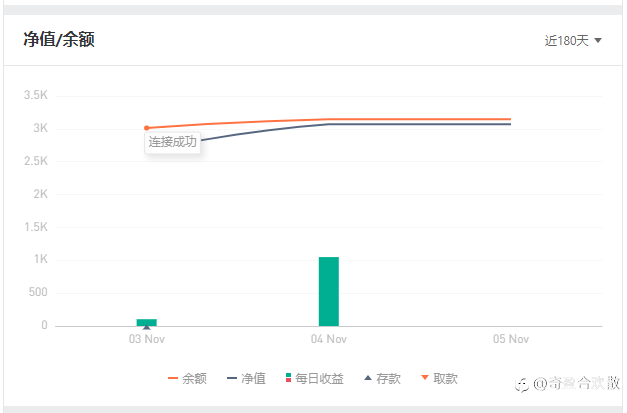This screenshot has height=413, width=627.
Task: Click the dropdown arrow beside 近180天
Action: (x=598, y=41)
